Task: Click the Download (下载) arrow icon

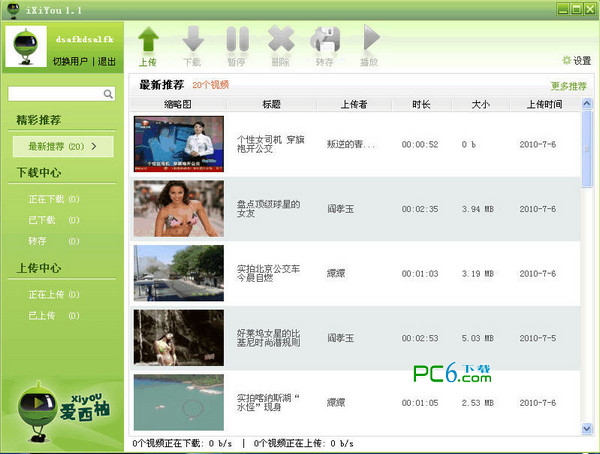Action: (193, 40)
